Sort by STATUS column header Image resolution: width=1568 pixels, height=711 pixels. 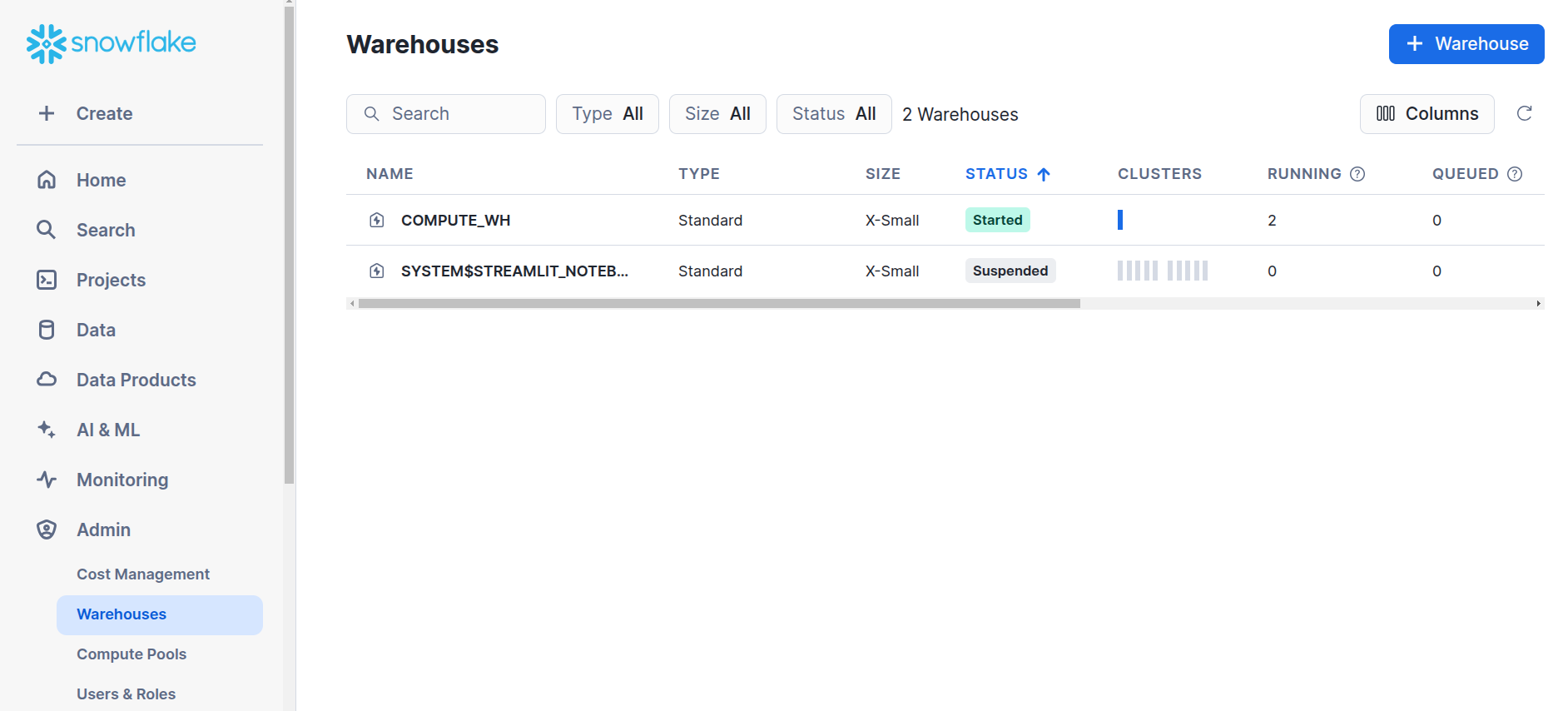point(996,174)
